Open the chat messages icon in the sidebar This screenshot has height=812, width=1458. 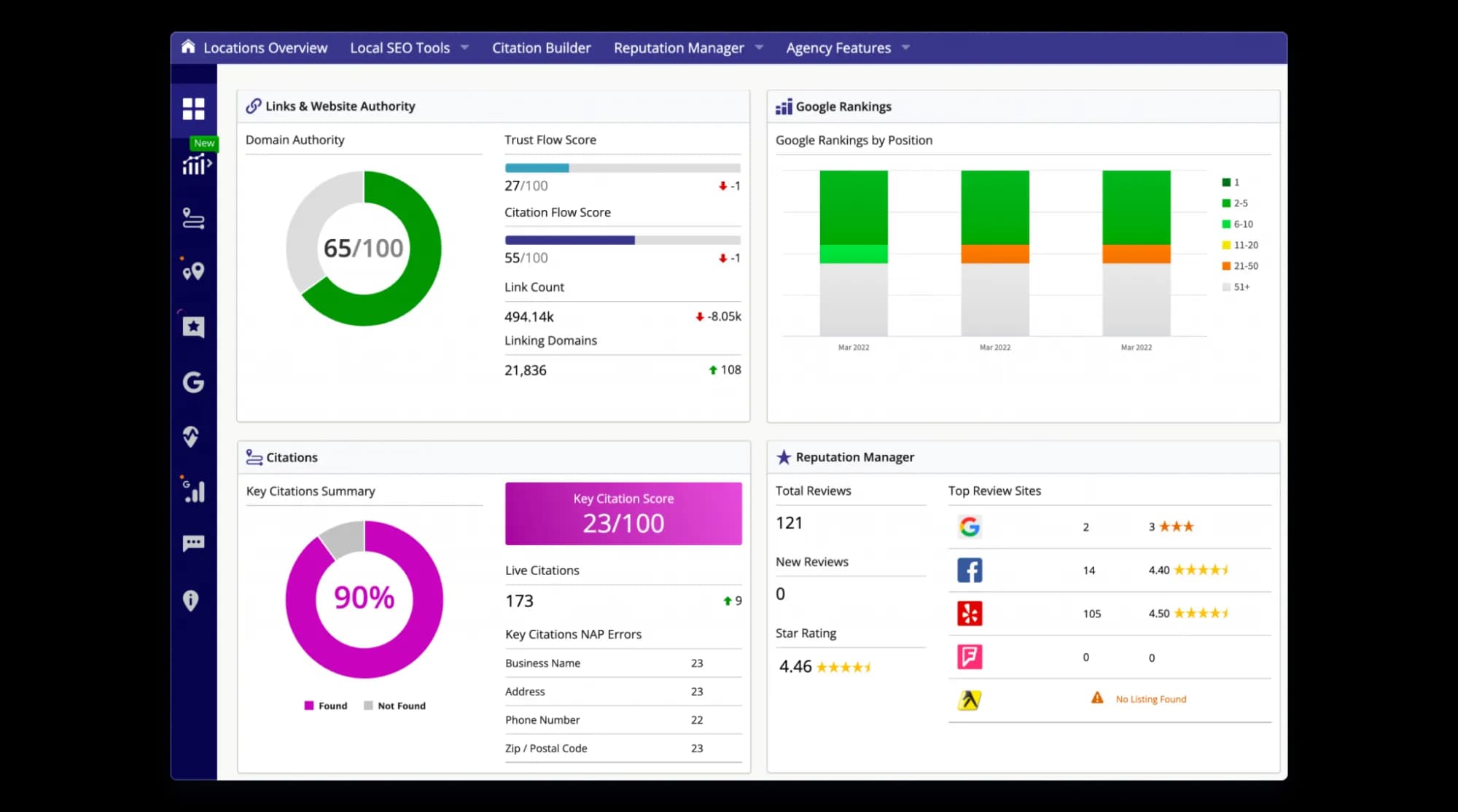[193, 543]
